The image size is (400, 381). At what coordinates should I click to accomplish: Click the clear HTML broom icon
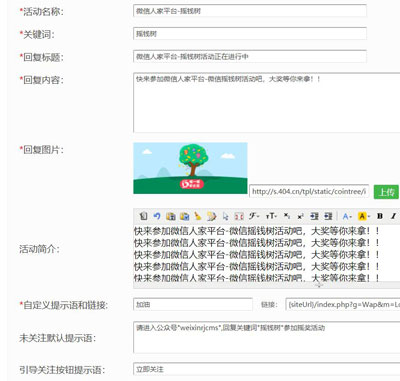pos(198,216)
